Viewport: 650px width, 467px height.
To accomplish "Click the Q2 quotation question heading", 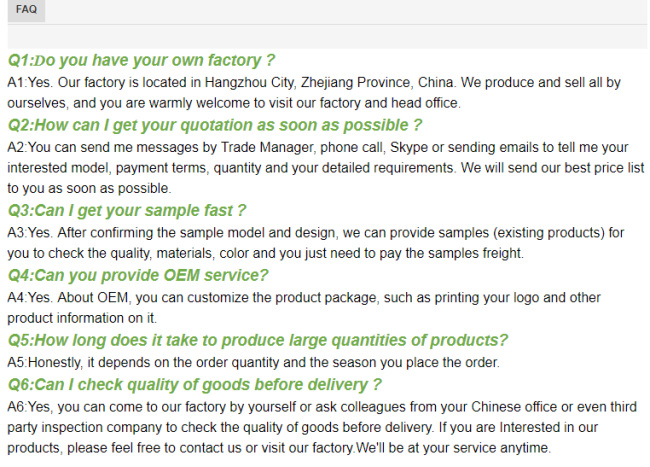I will [215, 125].
